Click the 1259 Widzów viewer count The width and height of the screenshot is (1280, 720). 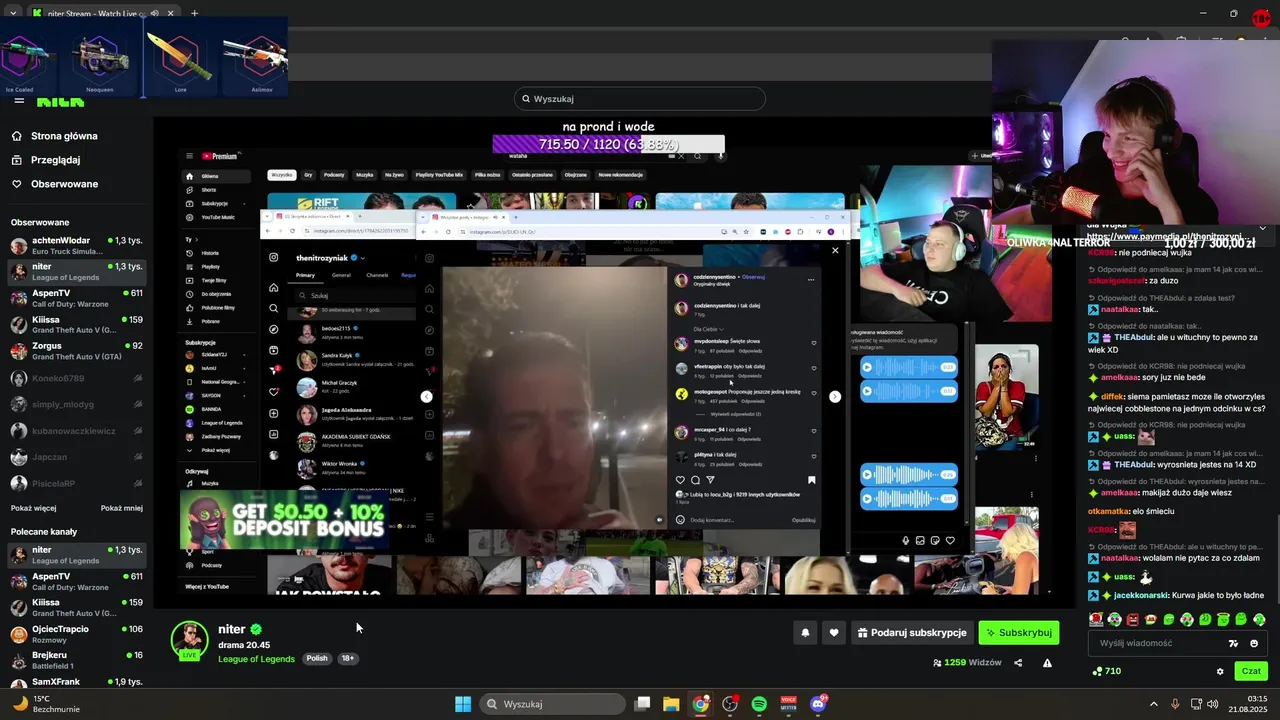967,662
